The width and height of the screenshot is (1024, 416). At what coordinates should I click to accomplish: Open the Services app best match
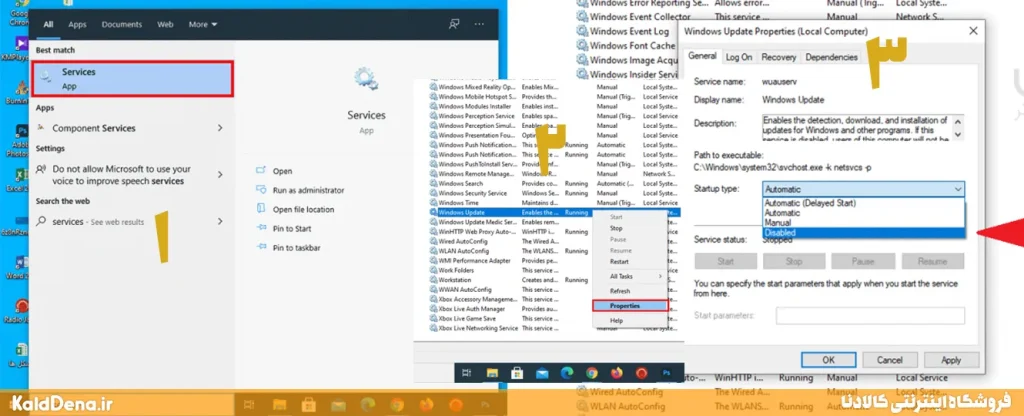(134, 78)
